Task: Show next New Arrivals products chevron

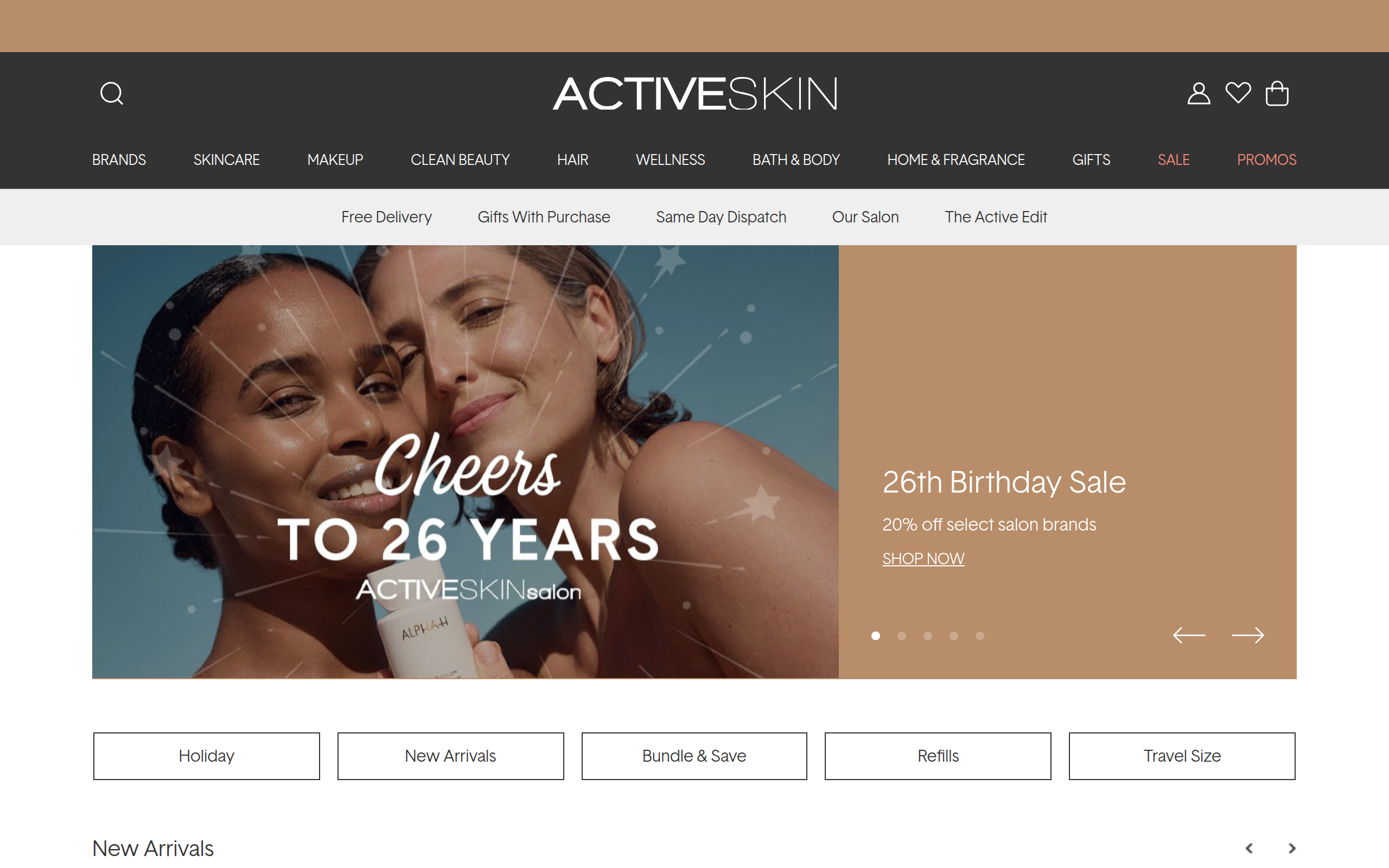Action: (x=1291, y=848)
